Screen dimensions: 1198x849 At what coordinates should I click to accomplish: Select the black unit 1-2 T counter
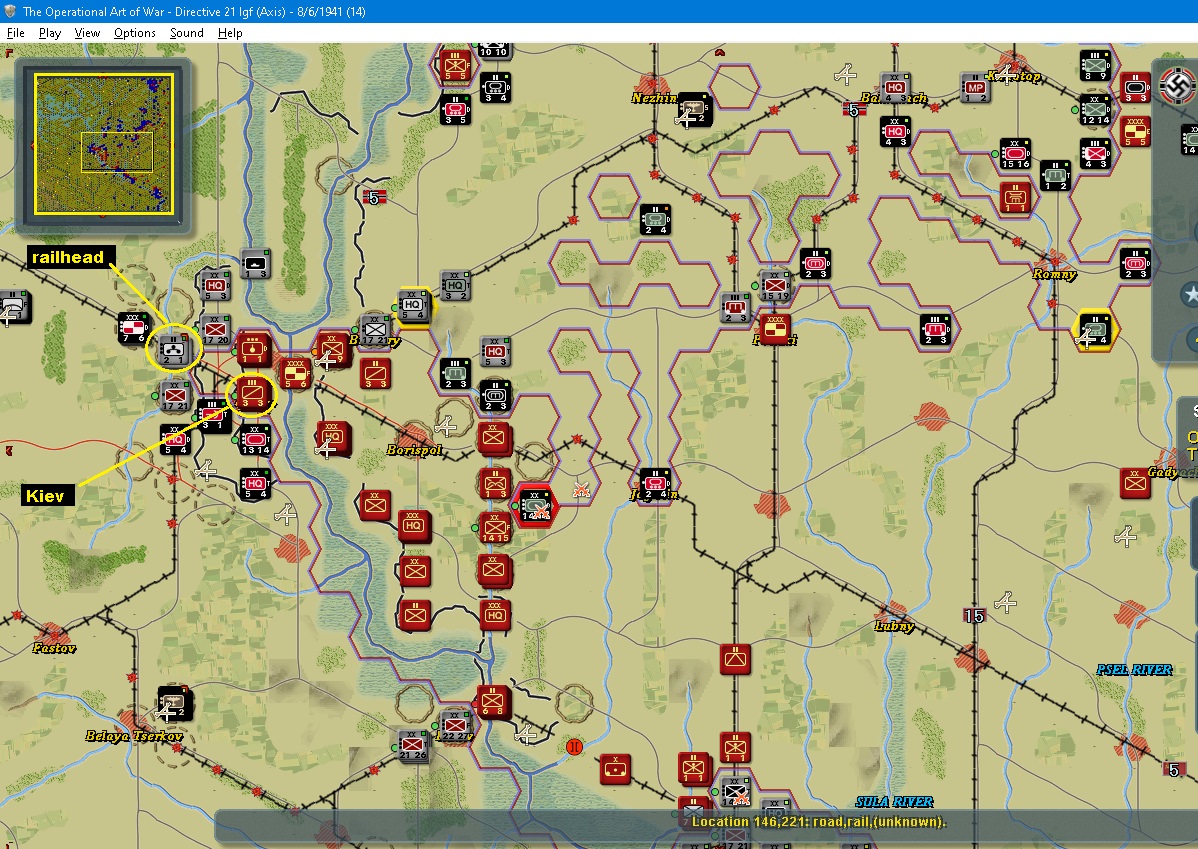[1055, 176]
